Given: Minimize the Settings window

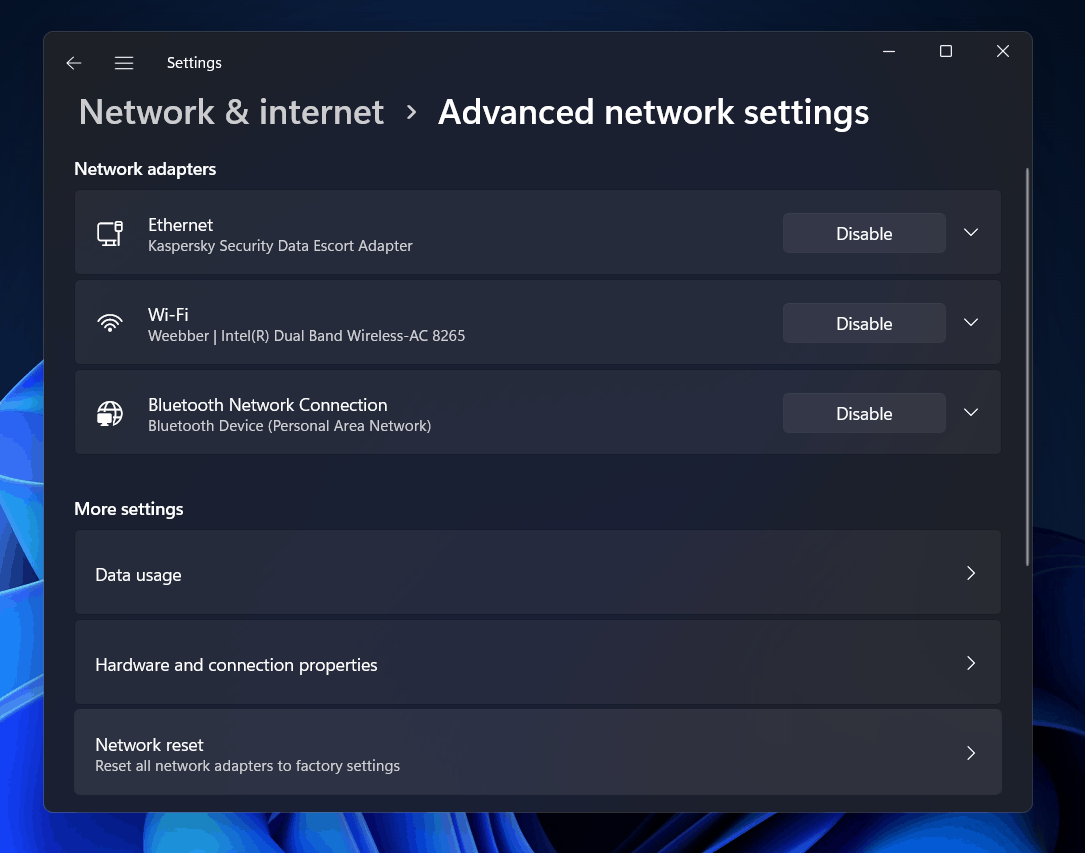Looking at the screenshot, I should (x=889, y=51).
